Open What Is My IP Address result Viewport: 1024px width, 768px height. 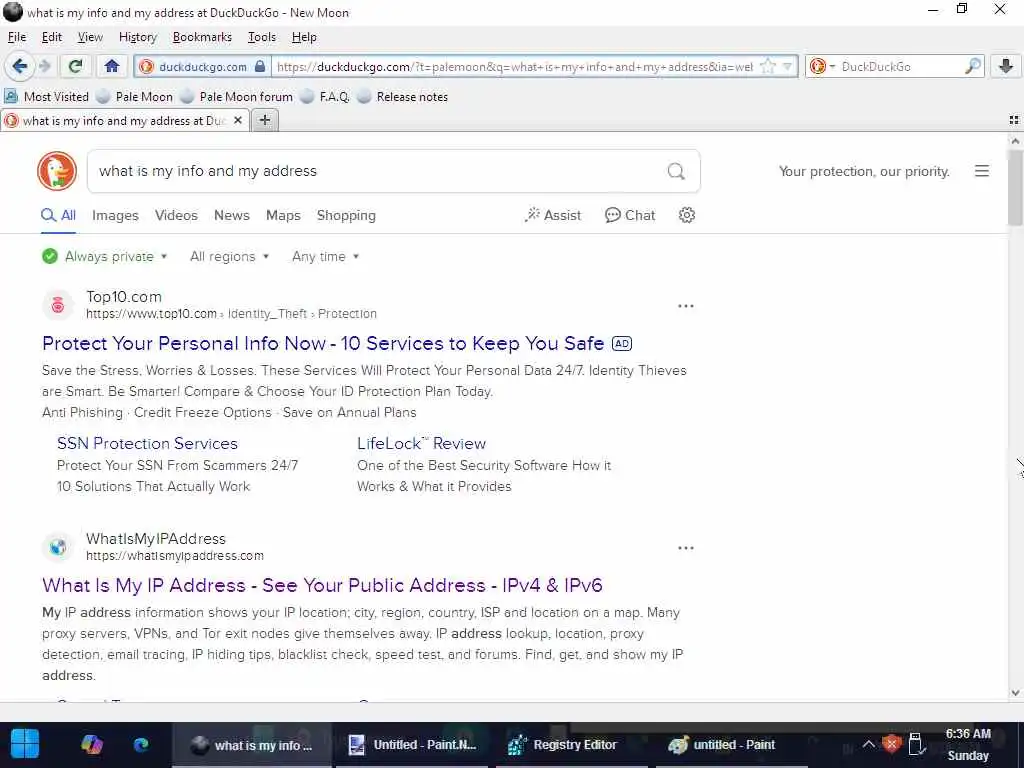point(322,584)
